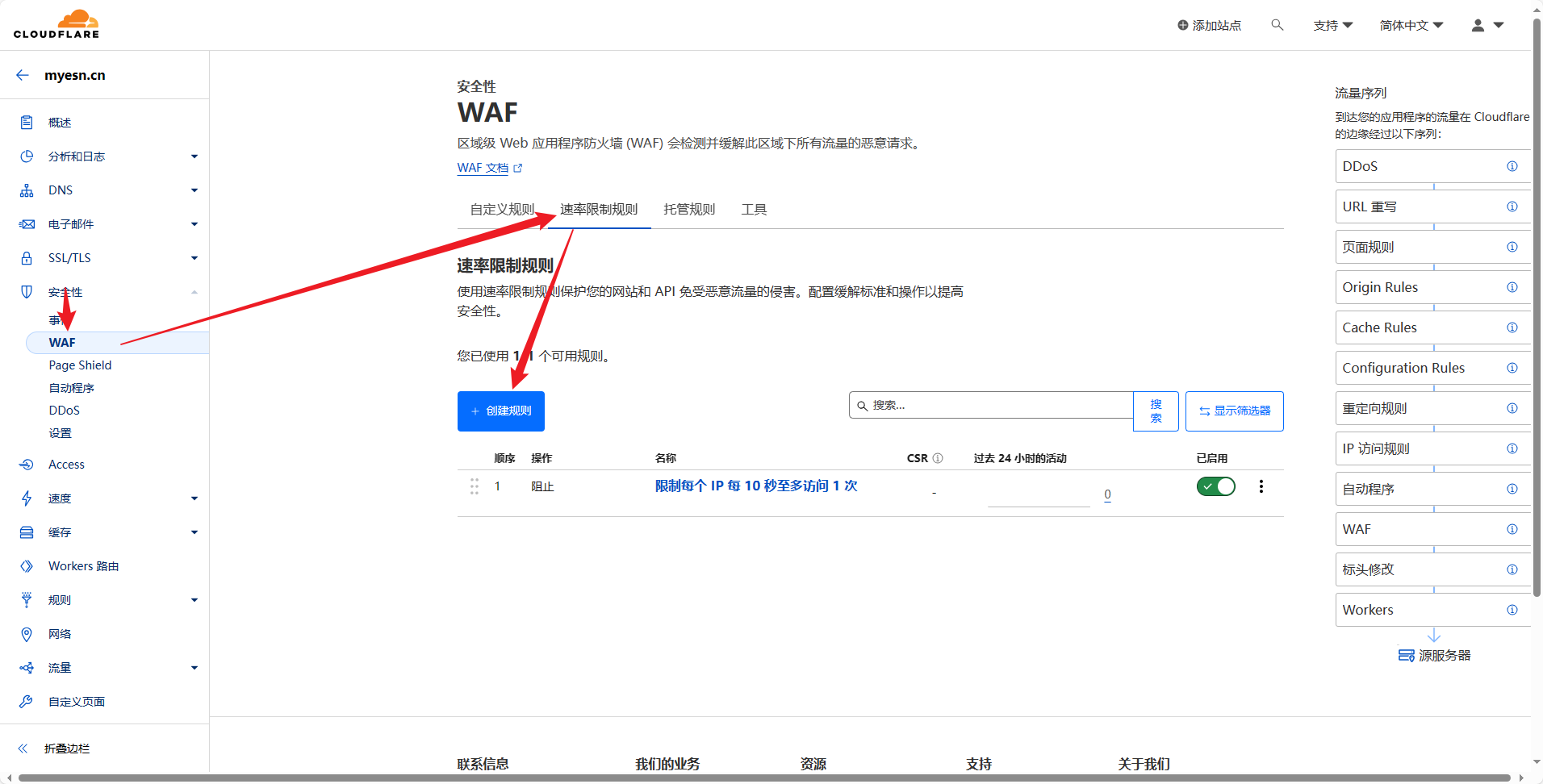Click the search magnifier icon in header
Image resolution: width=1543 pixels, height=784 pixels.
(x=1277, y=25)
